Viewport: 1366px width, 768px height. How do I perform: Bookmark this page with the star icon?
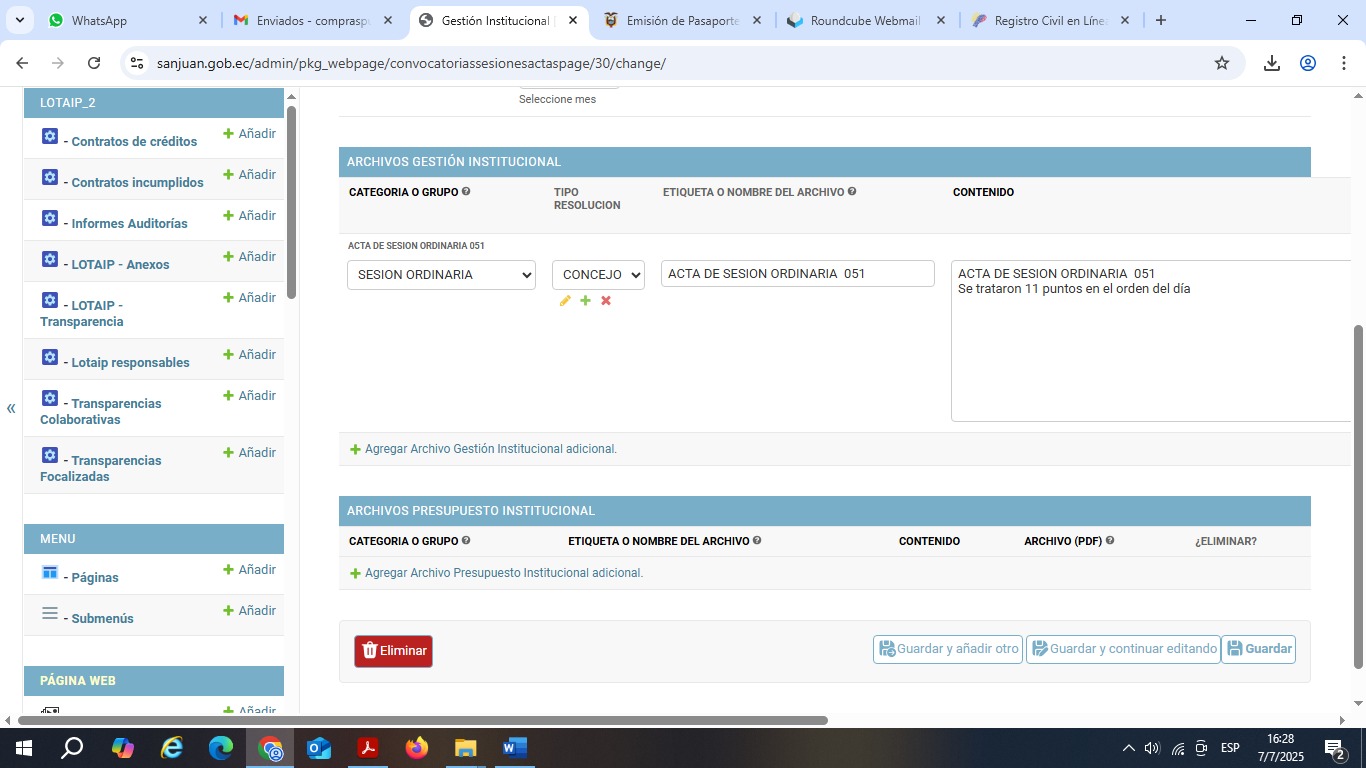[x=1222, y=63]
